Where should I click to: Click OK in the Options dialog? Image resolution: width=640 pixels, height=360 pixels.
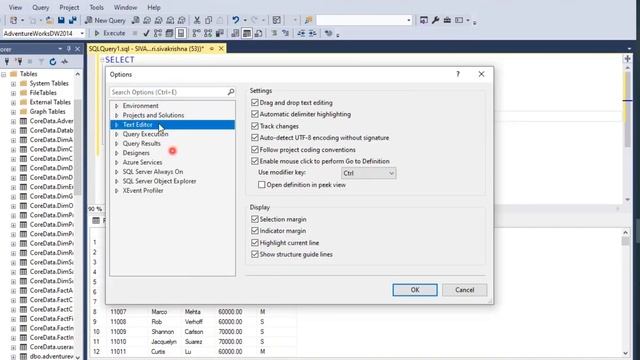point(415,290)
